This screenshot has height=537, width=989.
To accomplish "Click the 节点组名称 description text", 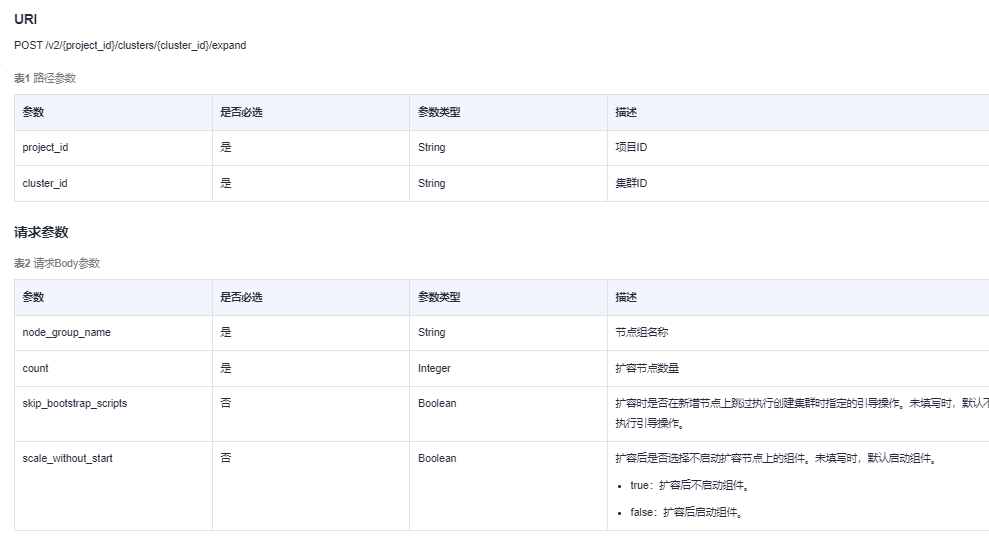I will [x=643, y=332].
